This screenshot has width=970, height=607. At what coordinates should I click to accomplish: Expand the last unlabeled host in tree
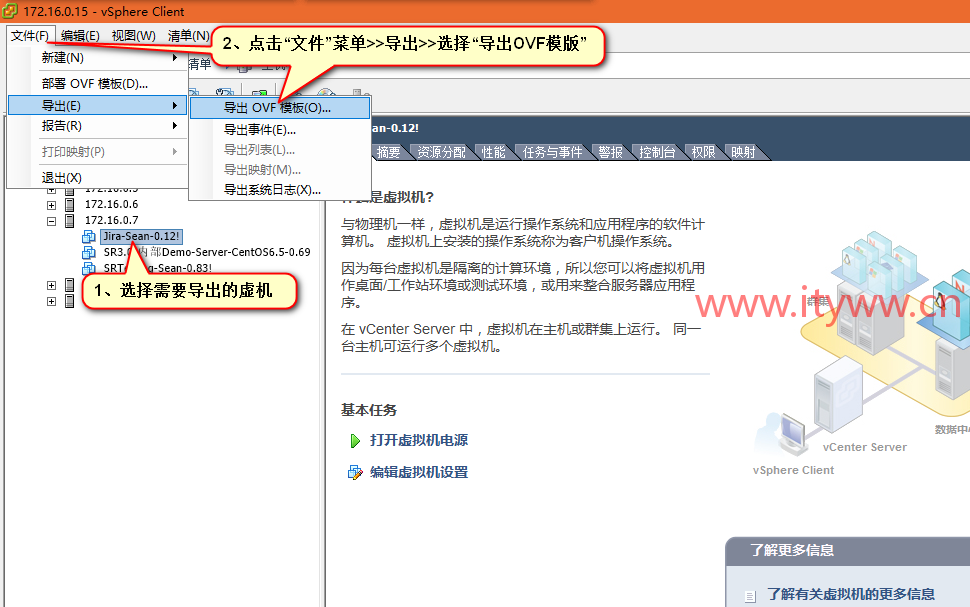pos(51,301)
